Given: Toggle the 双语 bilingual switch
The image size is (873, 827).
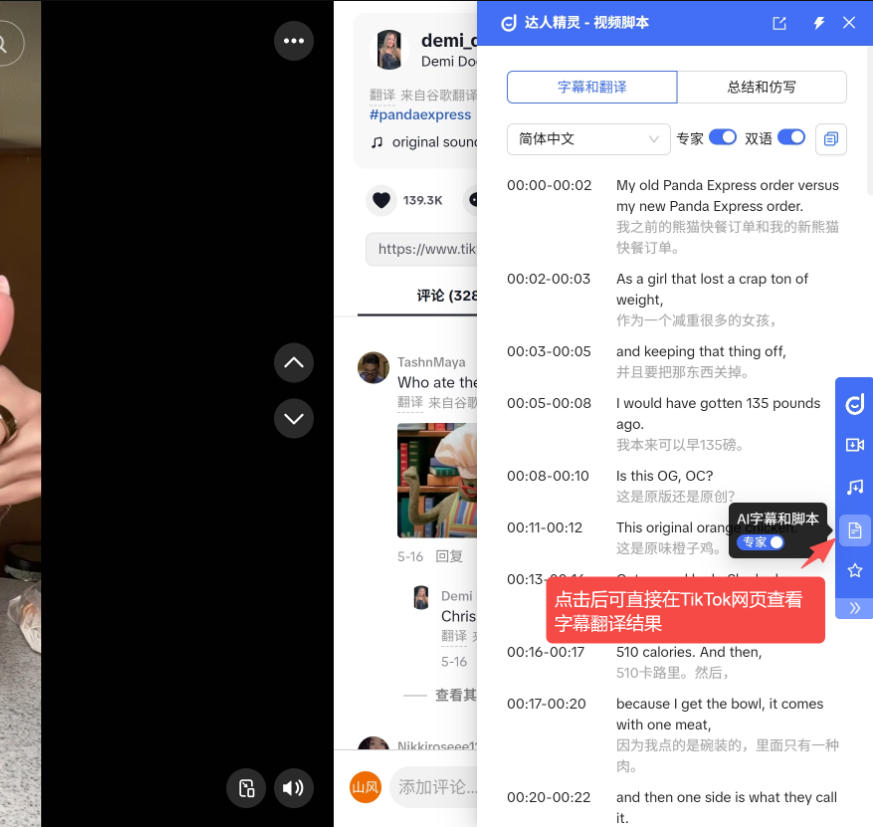Looking at the screenshot, I should [791, 137].
